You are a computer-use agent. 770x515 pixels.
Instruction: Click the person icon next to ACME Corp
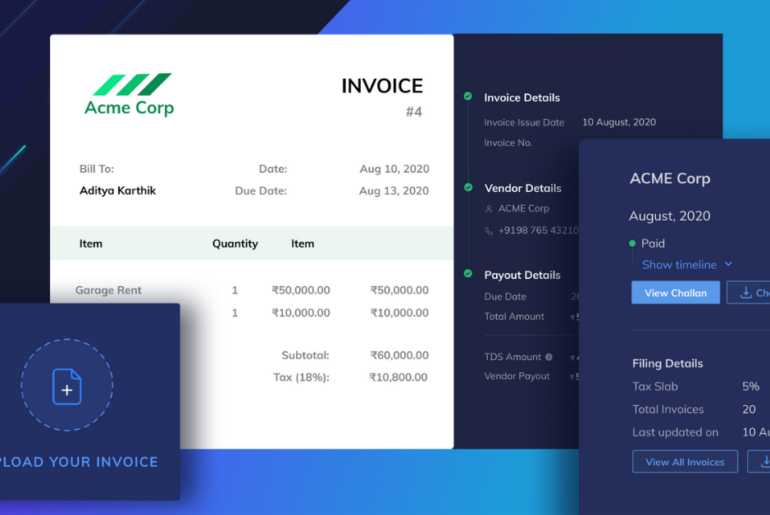point(489,209)
